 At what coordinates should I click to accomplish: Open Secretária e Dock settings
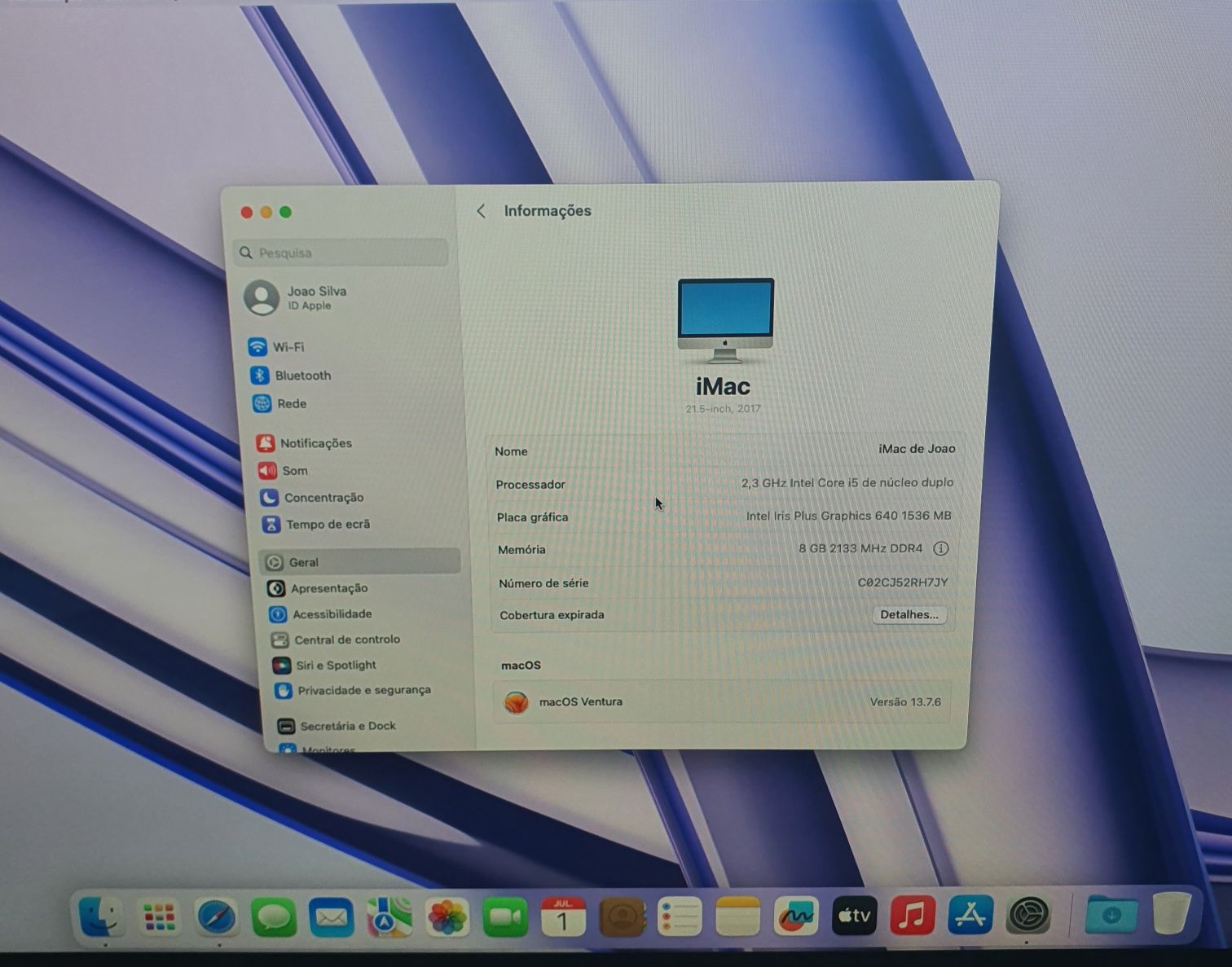pos(337,726)
